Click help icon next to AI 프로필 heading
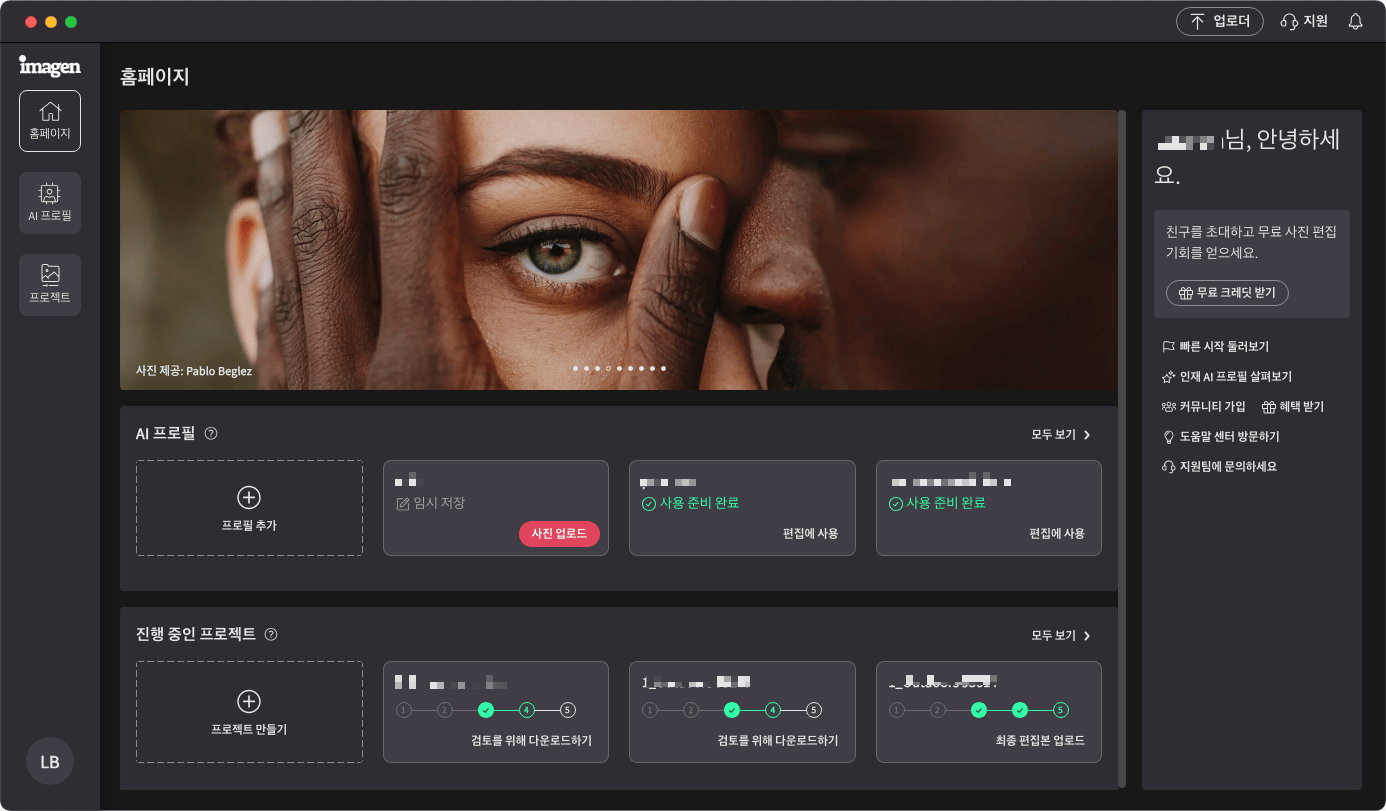Viewport: 1386px width, 811px height. [x=211, y=434]
